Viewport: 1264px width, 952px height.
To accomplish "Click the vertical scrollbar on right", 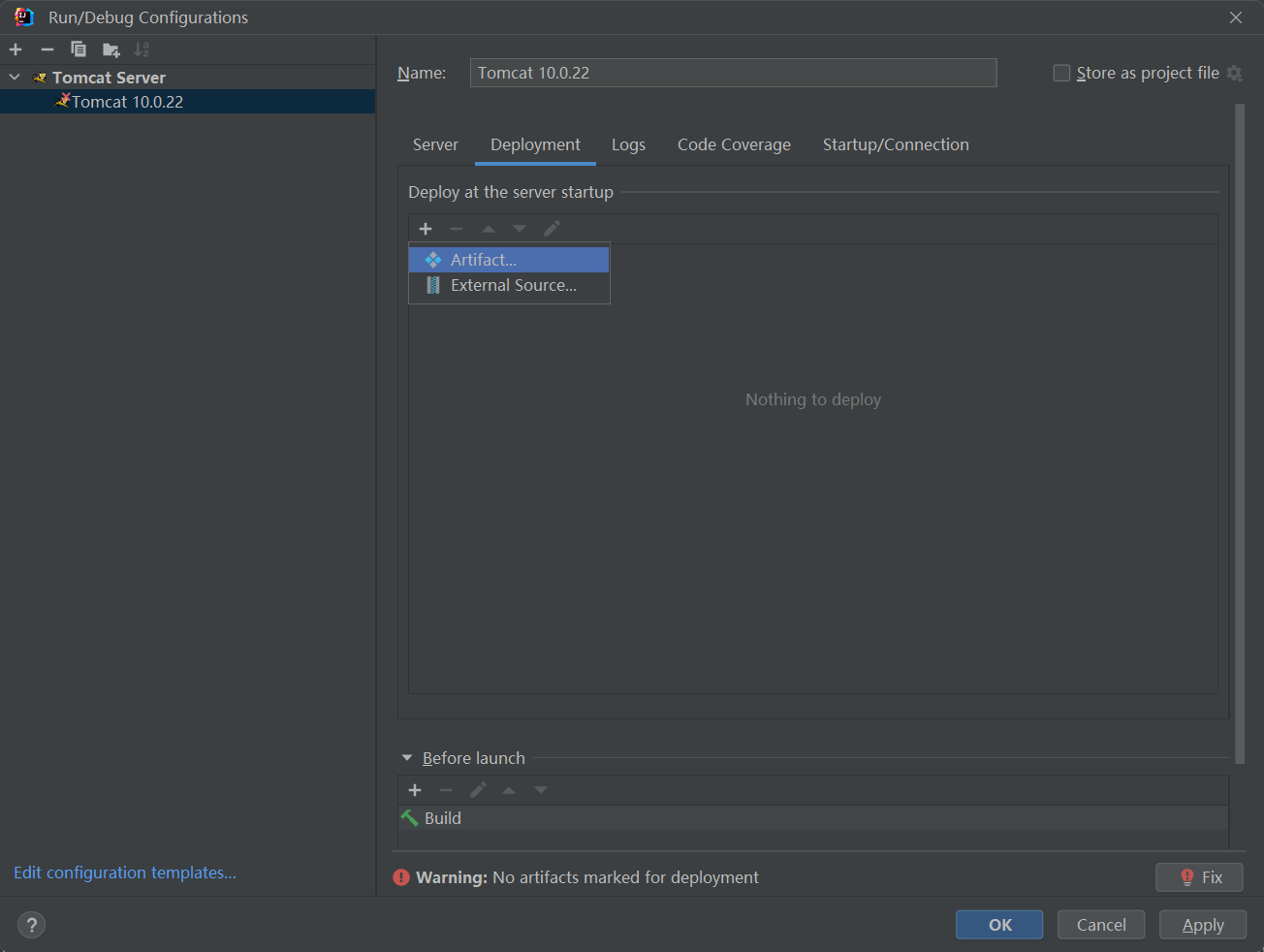I will 1240,433.
